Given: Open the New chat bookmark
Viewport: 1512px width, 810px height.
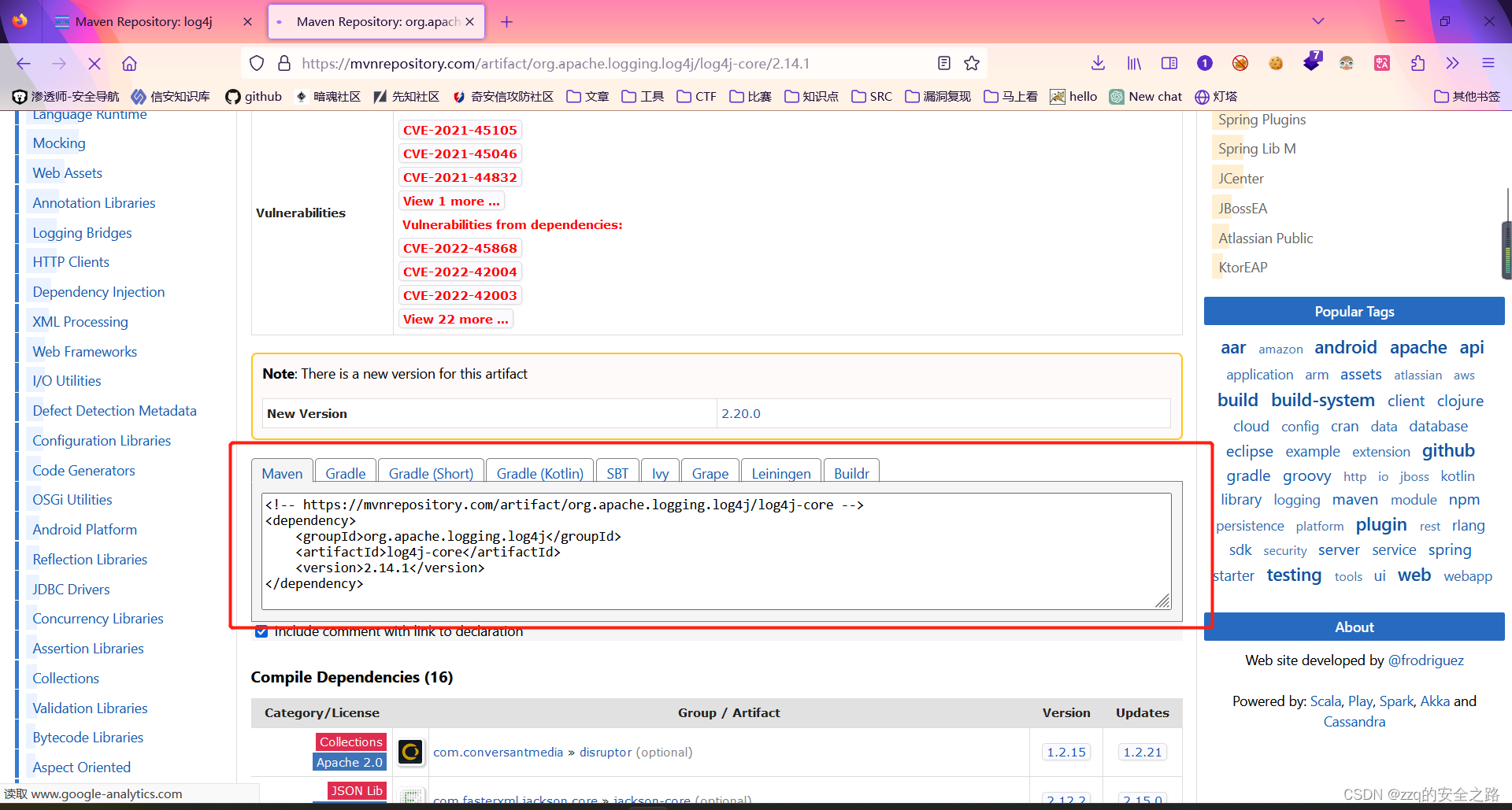Looking at the screenshot, I should [x=1146, y=96].
